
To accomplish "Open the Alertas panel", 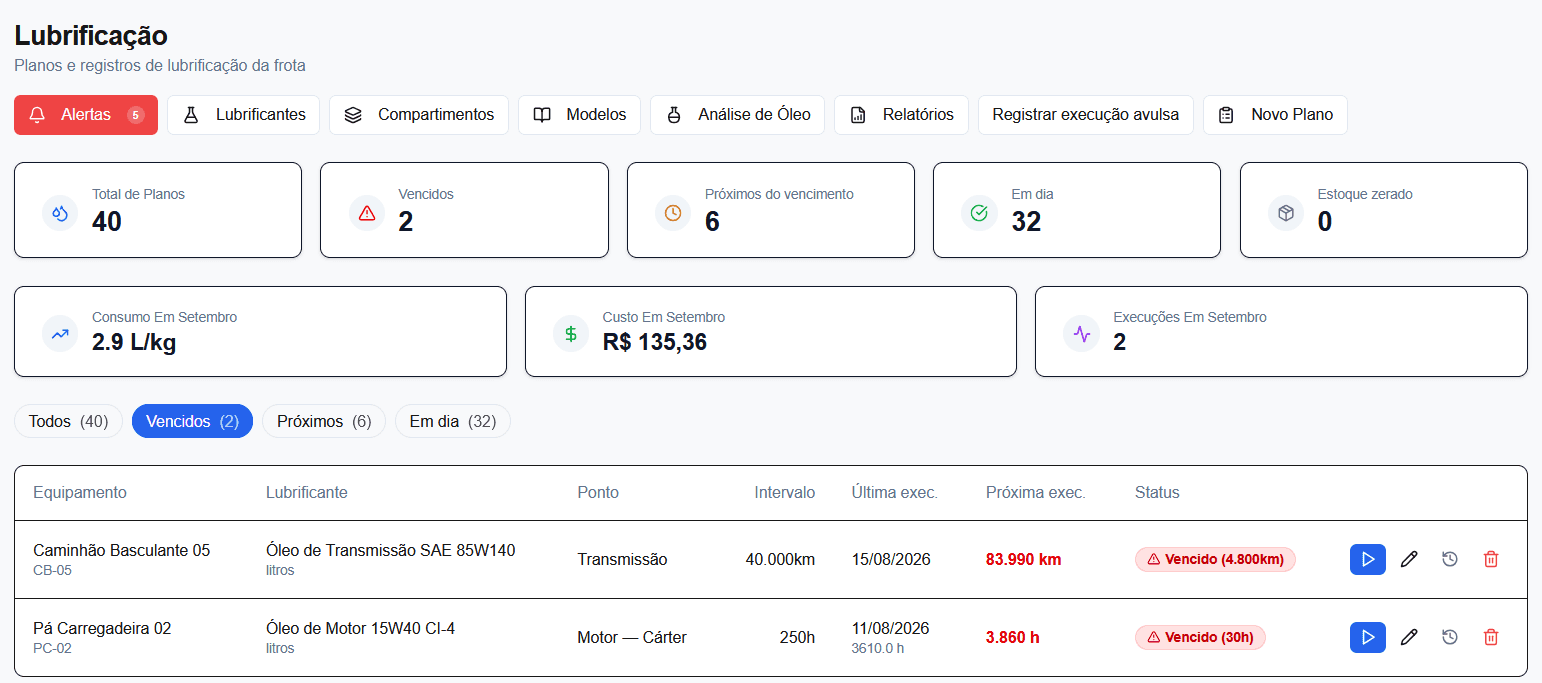I will click(x=86, y=115).
